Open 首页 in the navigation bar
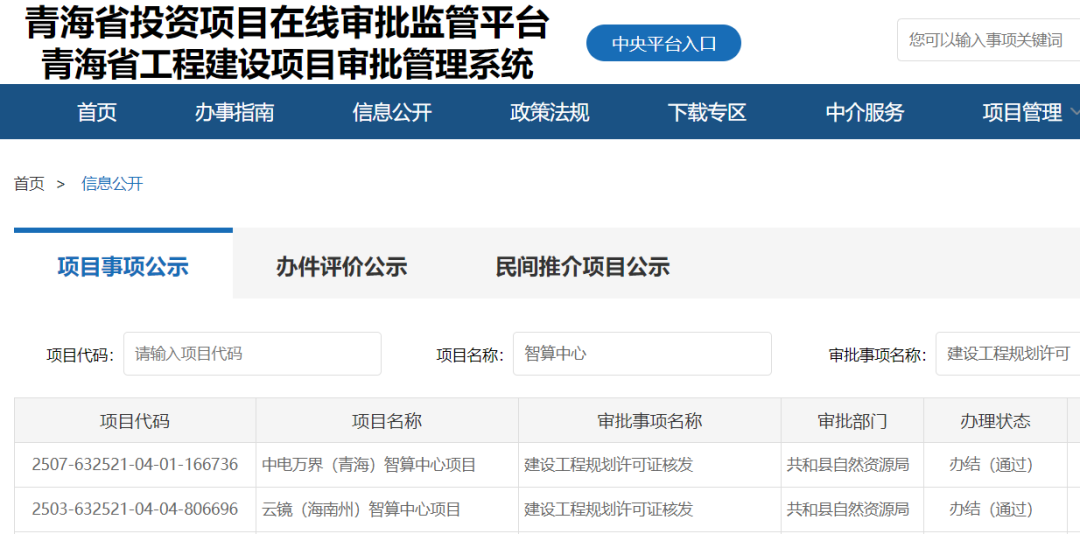This screenshot has height=534, width=1080. [x=97, y=113]
